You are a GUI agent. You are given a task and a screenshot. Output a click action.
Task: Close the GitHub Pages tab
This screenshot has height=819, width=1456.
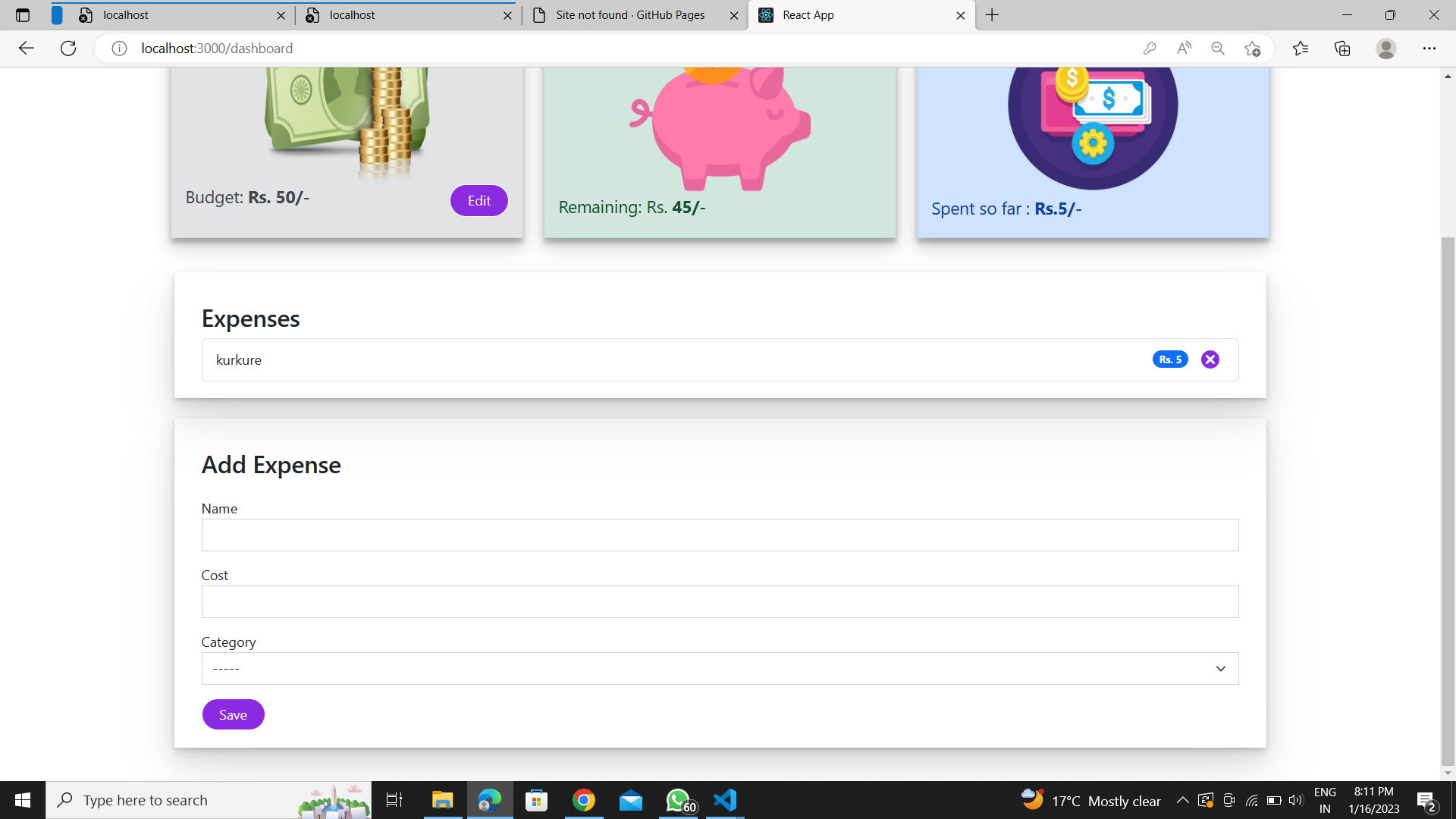coord(734,15)
